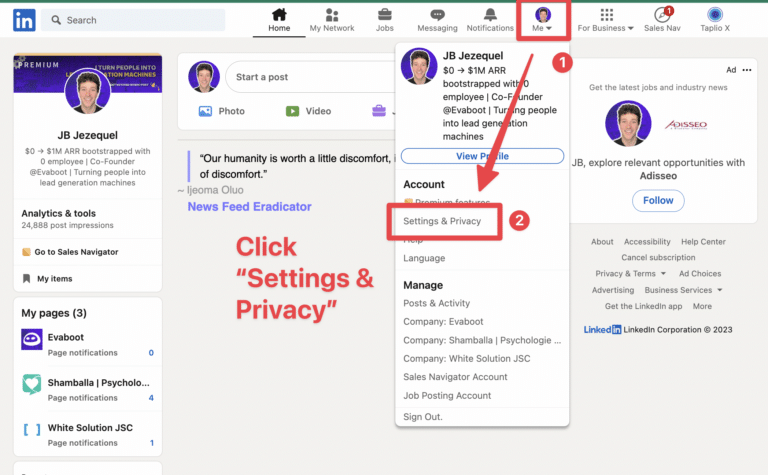Viewport: 768px width, 475px height.
Task: Open Sales Nav compass icon
Action: pyautogui.click(x=661, y=14)
